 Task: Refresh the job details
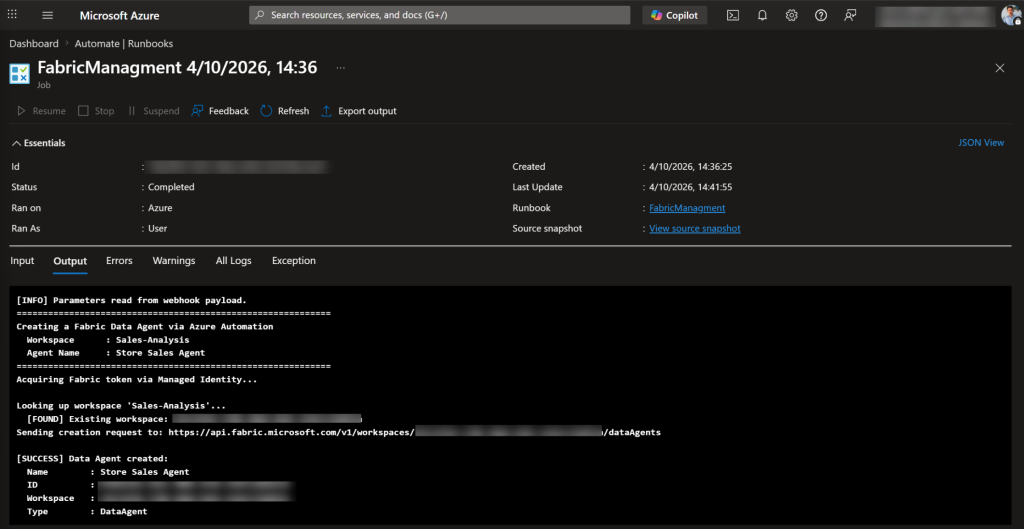tap(285, 111)
